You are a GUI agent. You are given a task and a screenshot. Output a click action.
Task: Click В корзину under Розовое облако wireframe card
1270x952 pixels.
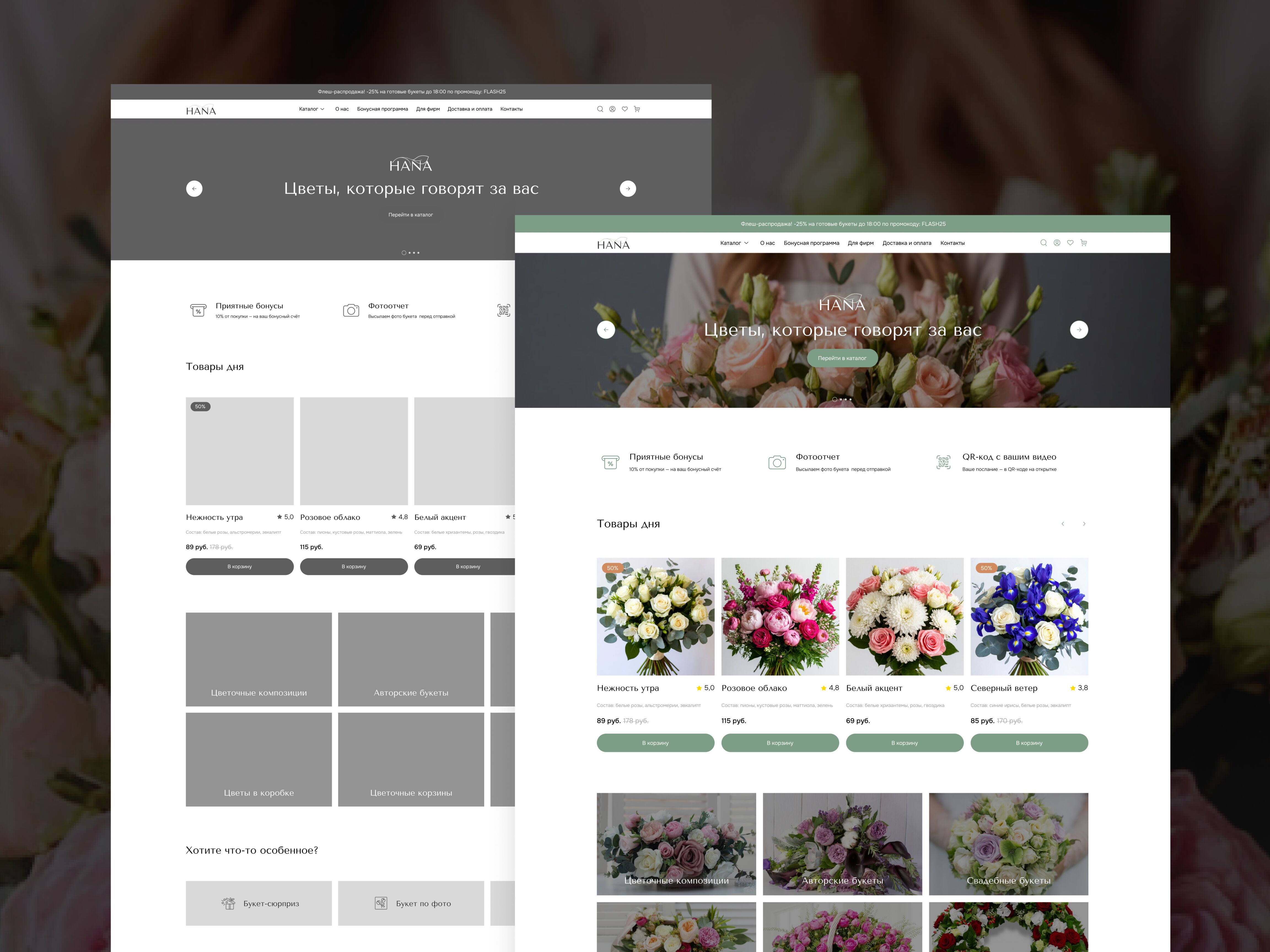pyautogui.click(x=354, y=566)
